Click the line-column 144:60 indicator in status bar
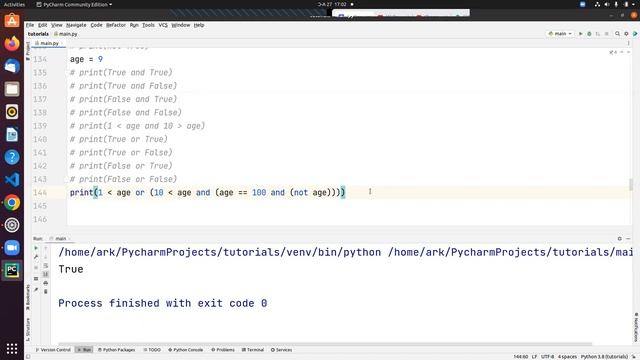640x360 pixels. [x=520, y=357]
